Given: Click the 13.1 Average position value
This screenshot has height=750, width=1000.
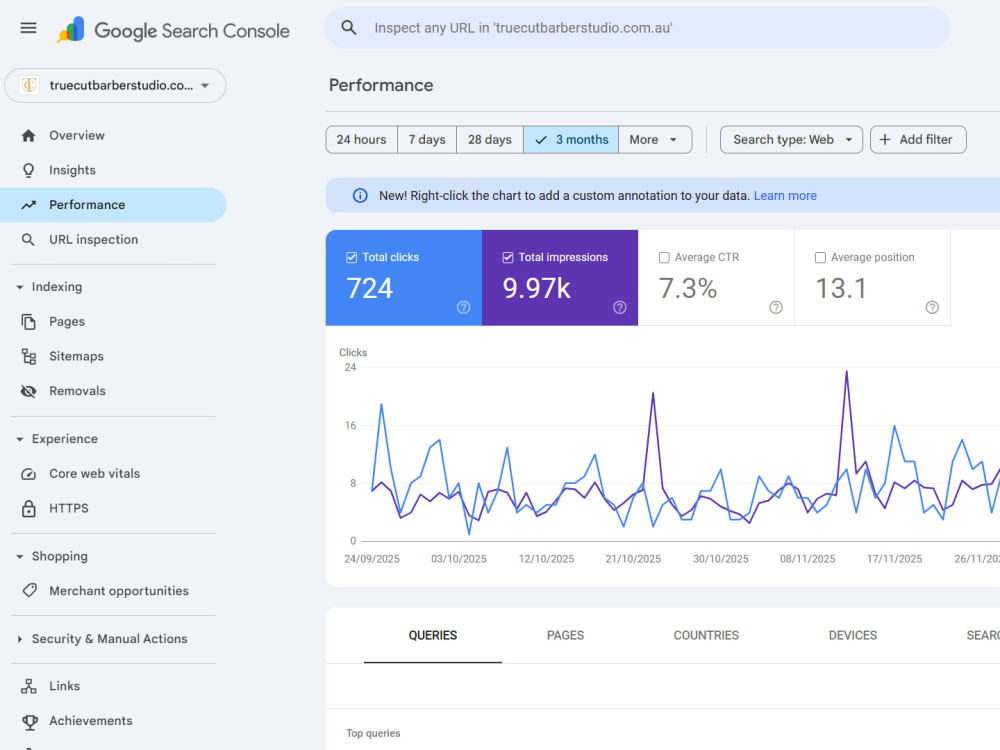Looking at the screenshot, I should pos(841,288).
